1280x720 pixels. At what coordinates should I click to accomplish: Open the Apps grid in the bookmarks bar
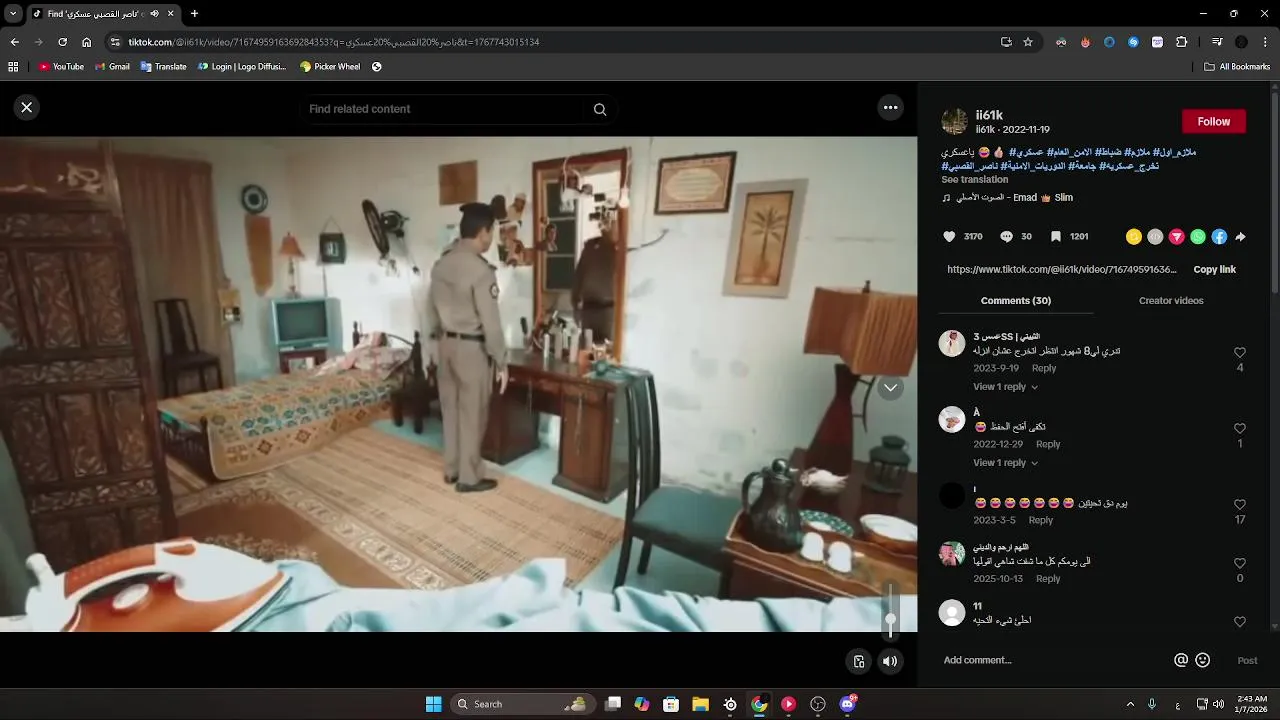point(13,67)
